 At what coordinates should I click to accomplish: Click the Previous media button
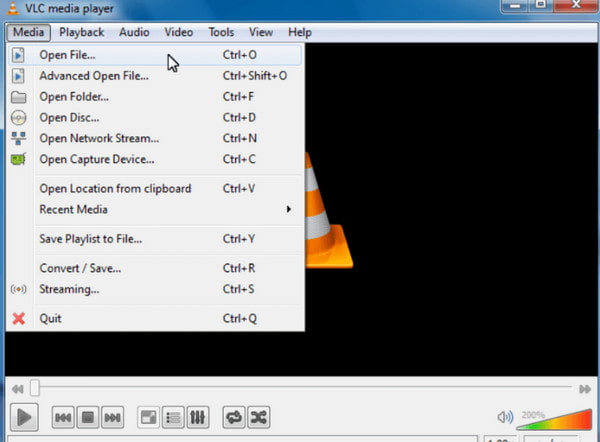point(63,417)
